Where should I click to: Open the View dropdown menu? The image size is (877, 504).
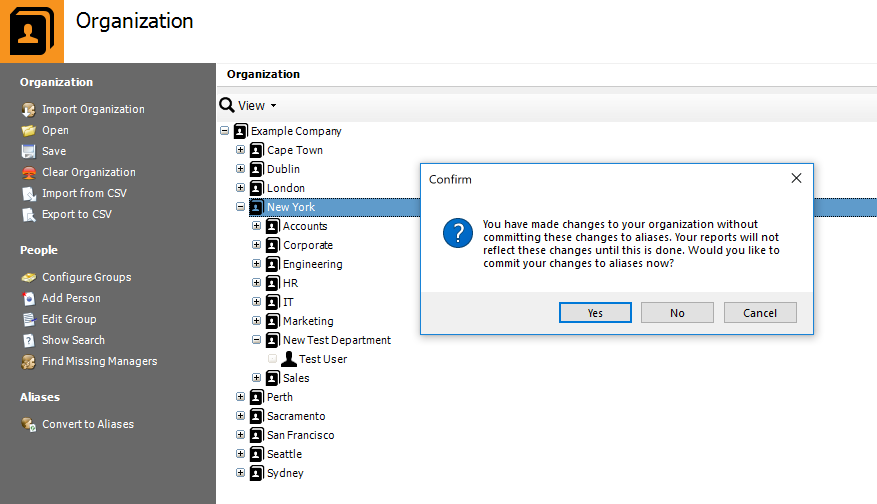pyautogui.click(x=249, y=106)
